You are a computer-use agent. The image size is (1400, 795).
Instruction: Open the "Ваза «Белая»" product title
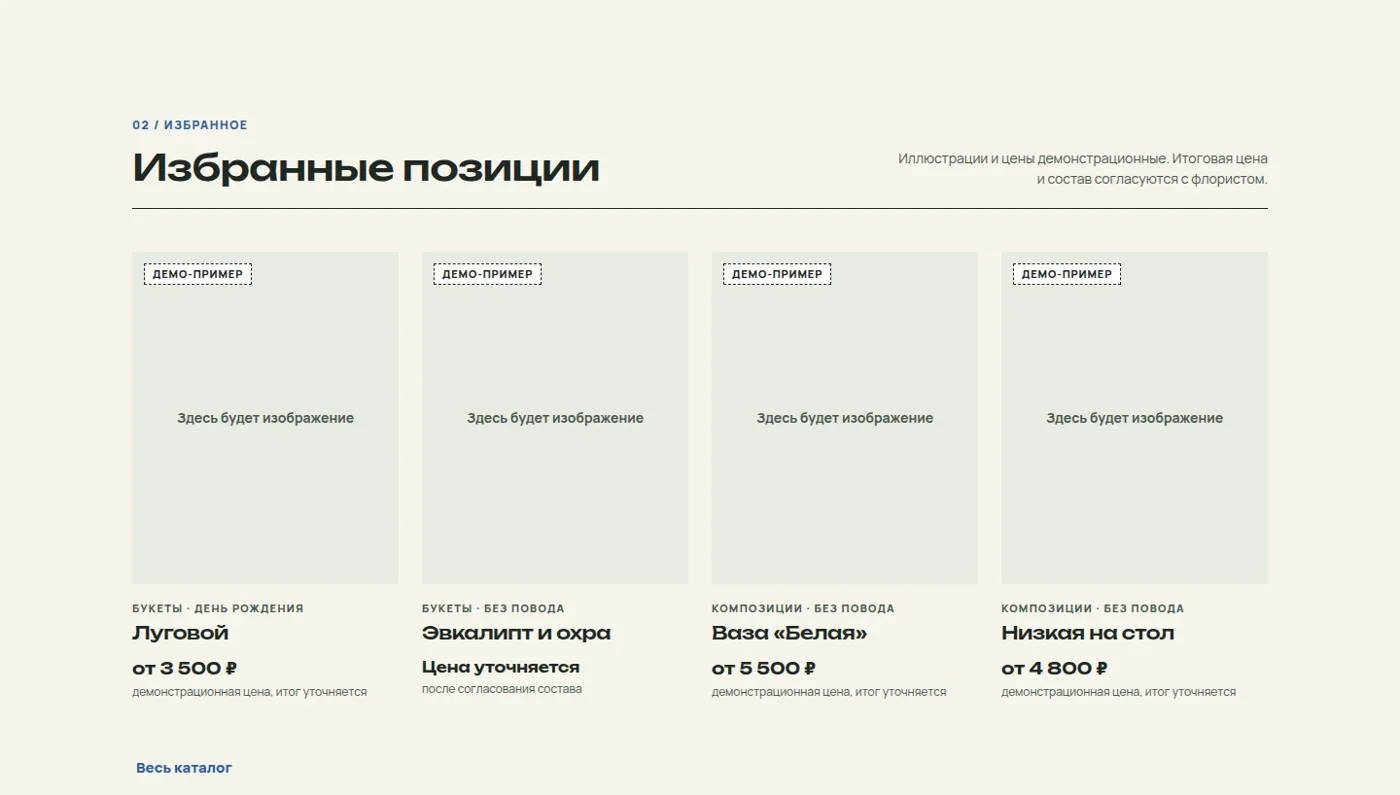[x=789, y=633]
